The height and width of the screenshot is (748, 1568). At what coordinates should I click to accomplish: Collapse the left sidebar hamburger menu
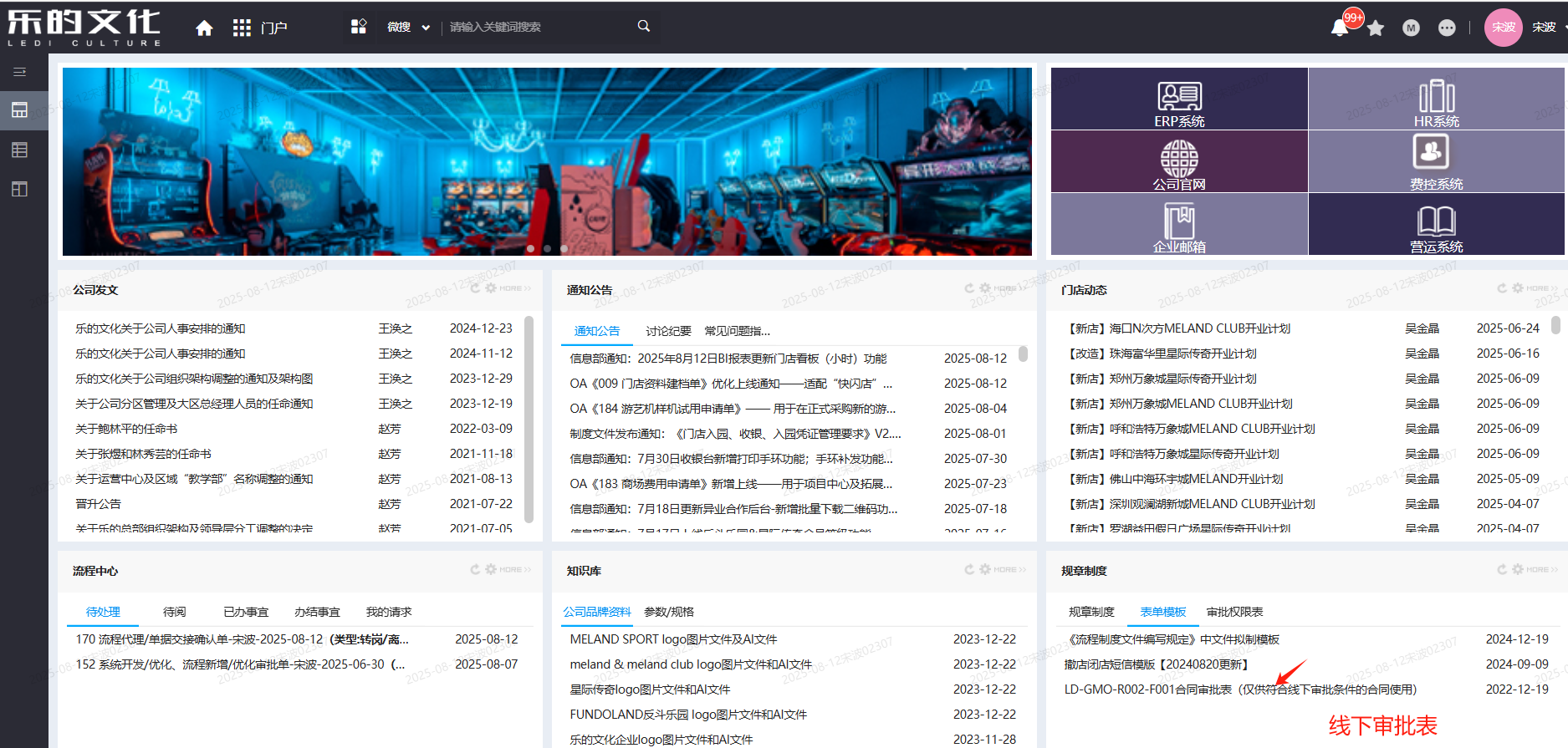pyautogui.click(x=20, y=72)
